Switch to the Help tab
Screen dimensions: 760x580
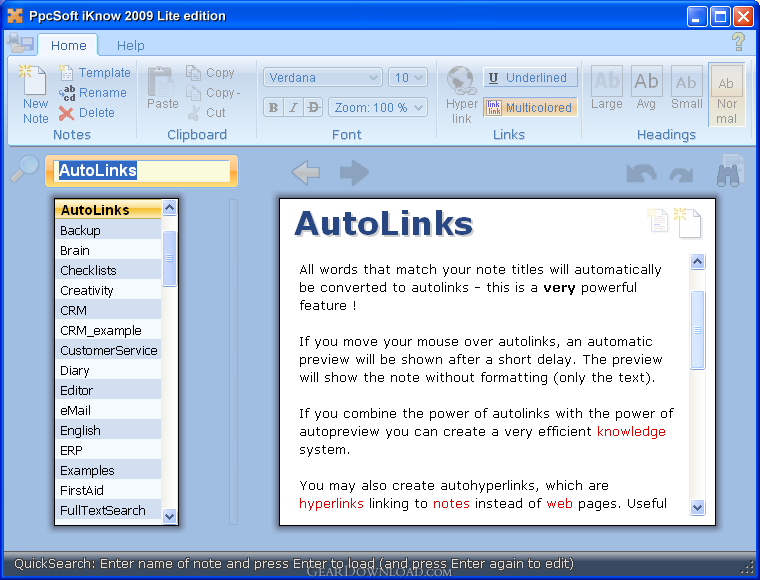click(x=130, y=46)
